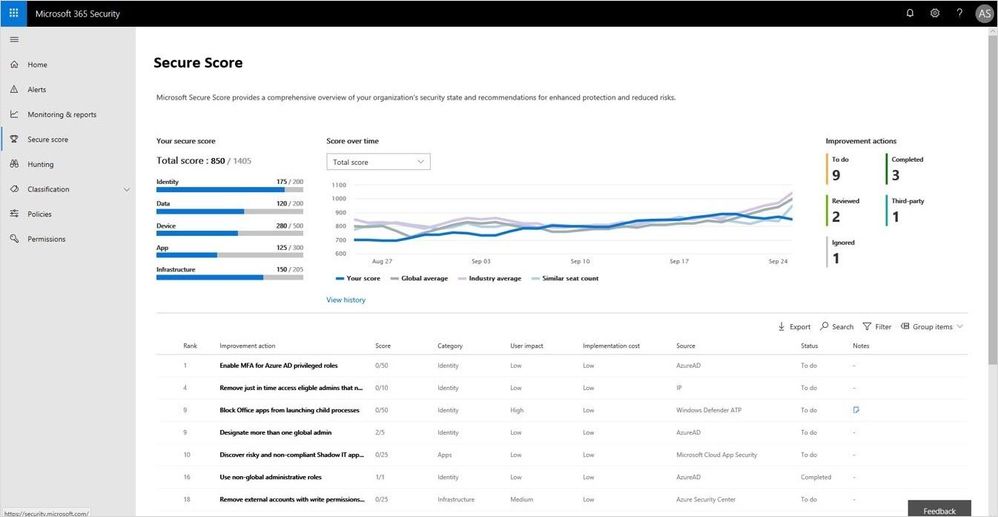The image size is (998, 517).
Task: Sort by the Implementation cost column header
Action: click(611, 346)
